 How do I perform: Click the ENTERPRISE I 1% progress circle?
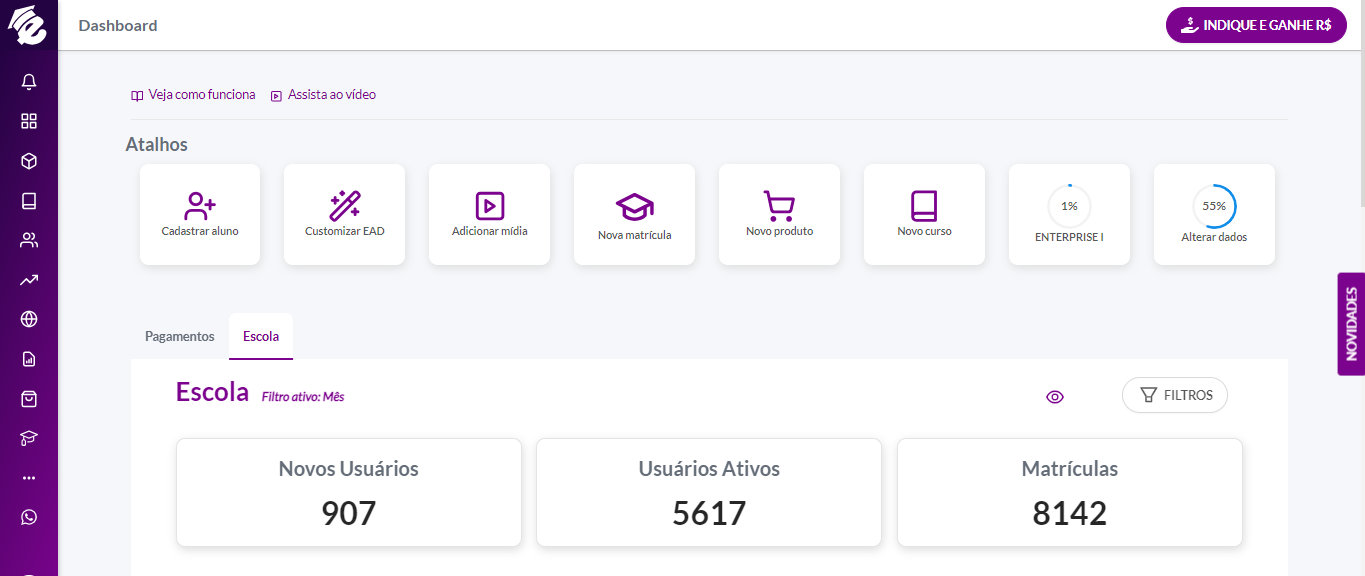click(x=1069, y=206)
